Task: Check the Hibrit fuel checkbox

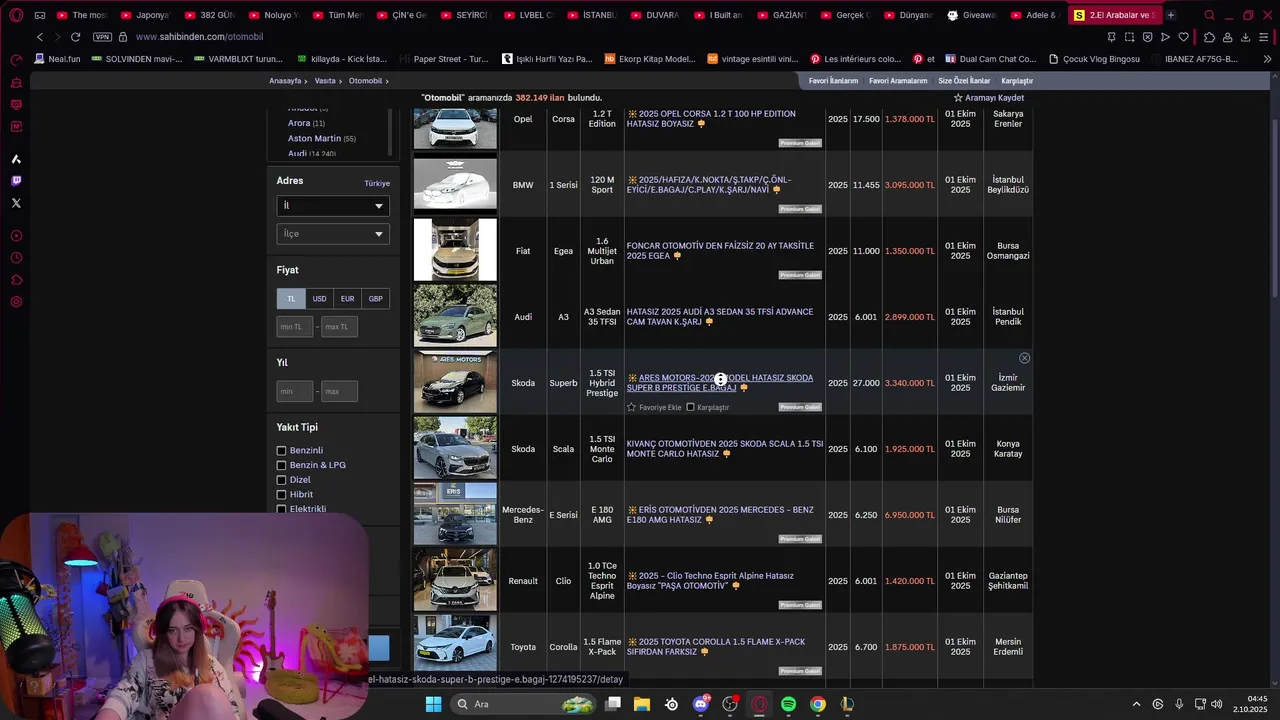Action: click(281, 494)
